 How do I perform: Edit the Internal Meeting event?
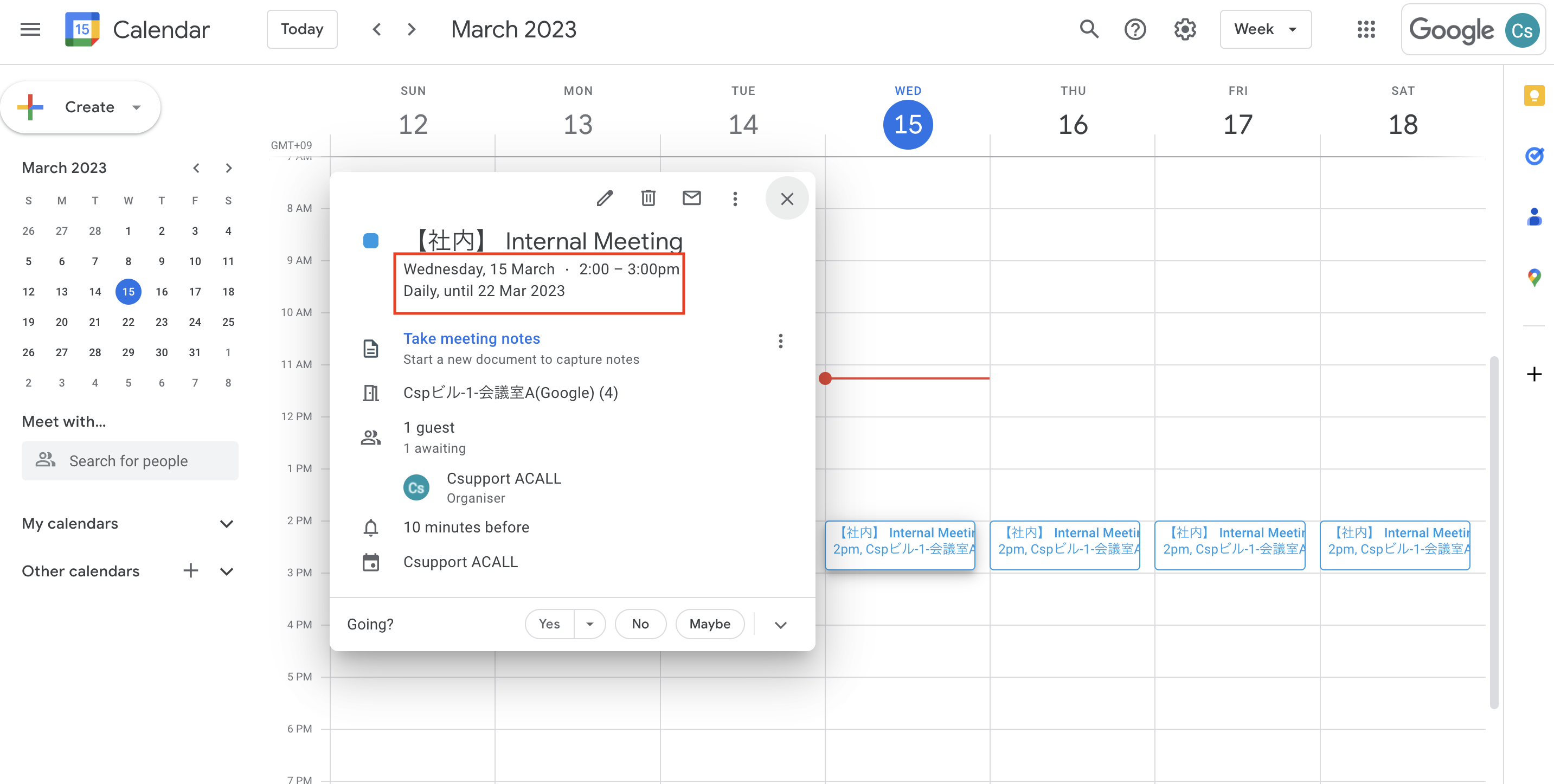[605, 198]
